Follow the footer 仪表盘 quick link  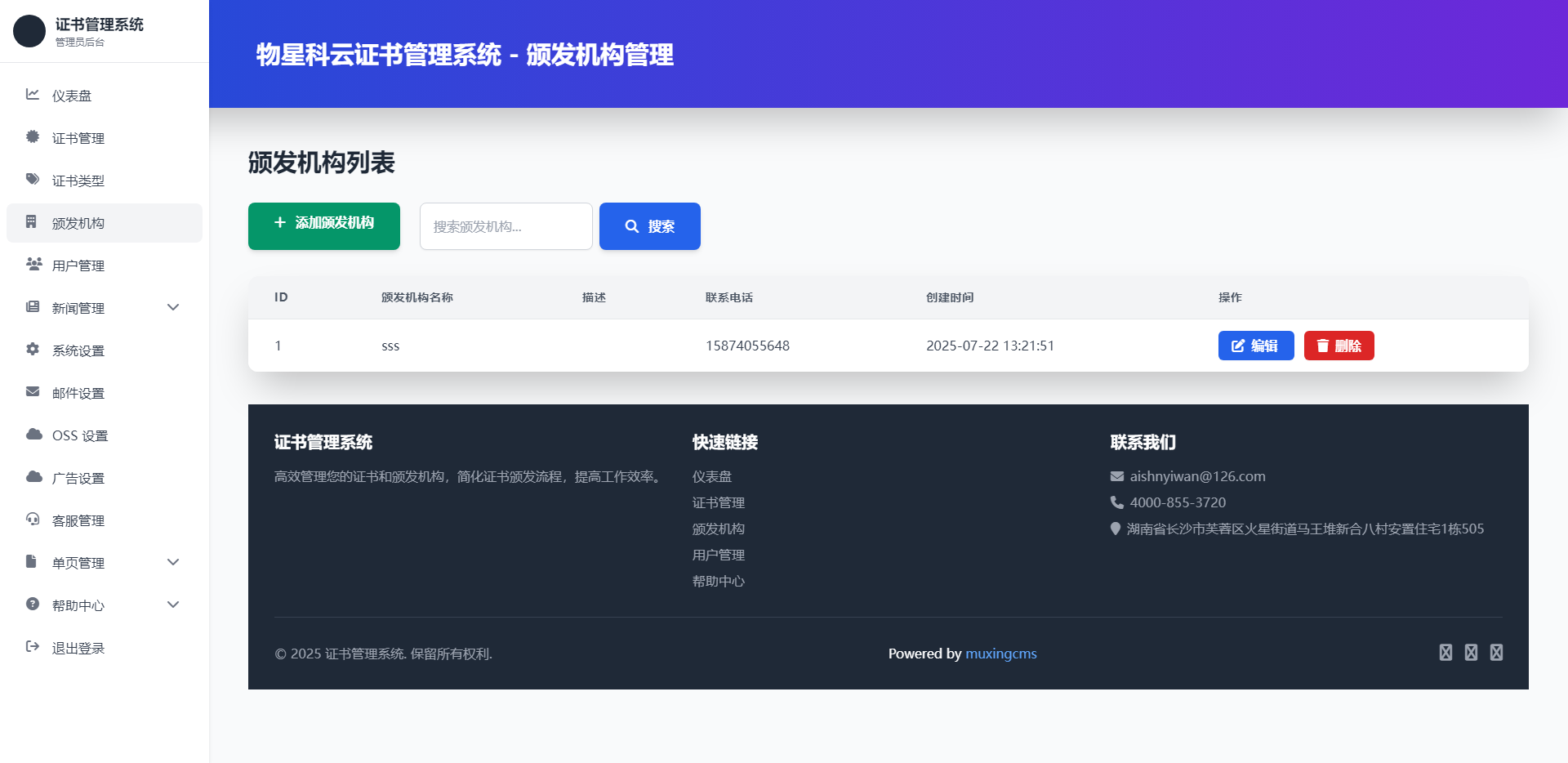[x=712, y=476]
